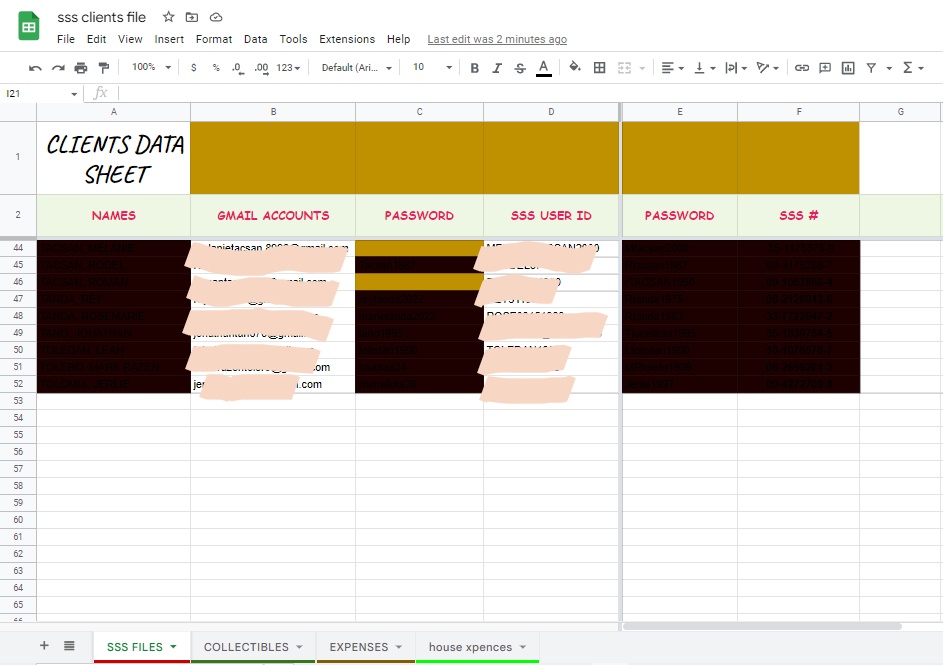Open the font size 10 dropdown
The width and height of the screenshot is (943, 665).
(432, 67)
